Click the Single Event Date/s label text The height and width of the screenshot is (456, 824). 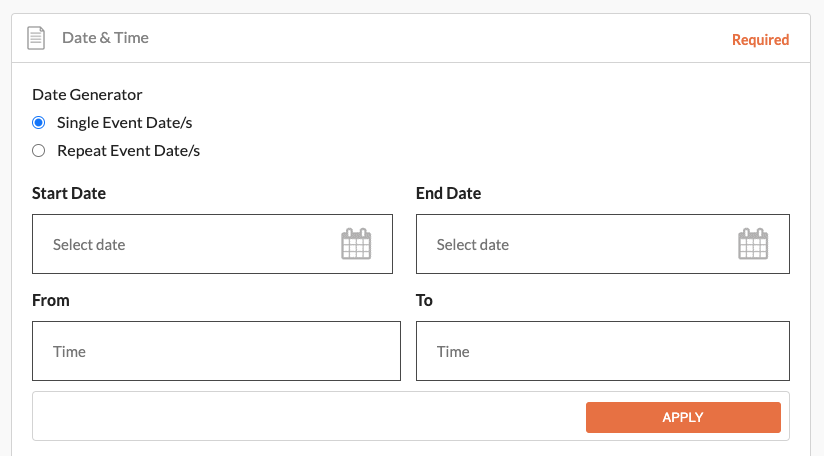coord(125,123)
